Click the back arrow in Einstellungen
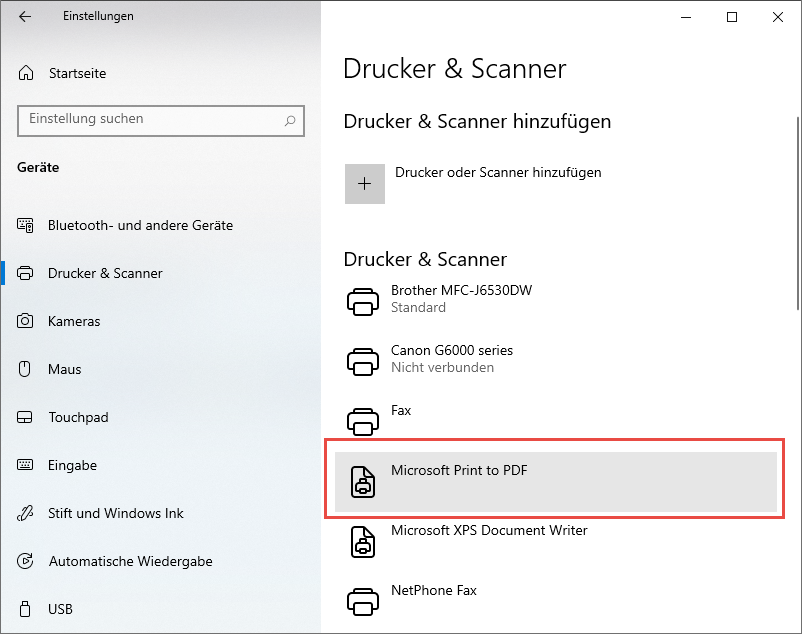Viewport: 802px width, 634px height. tap(25, 16)
